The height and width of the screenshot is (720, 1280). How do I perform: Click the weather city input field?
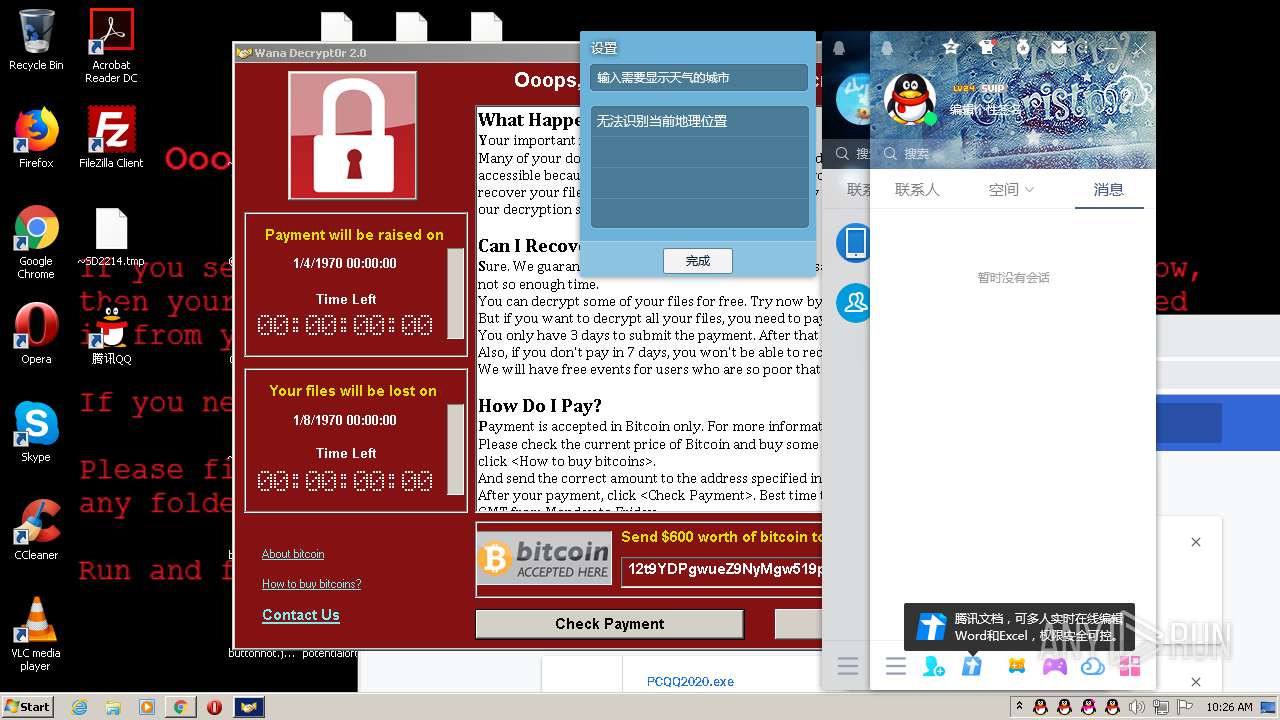(x=699, y=77)
